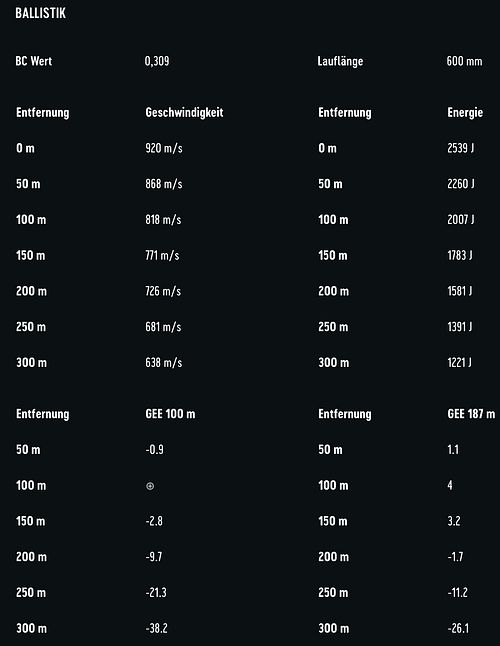Click the energy value 1783 J
The image size is (500, 646).
point(460,255)
